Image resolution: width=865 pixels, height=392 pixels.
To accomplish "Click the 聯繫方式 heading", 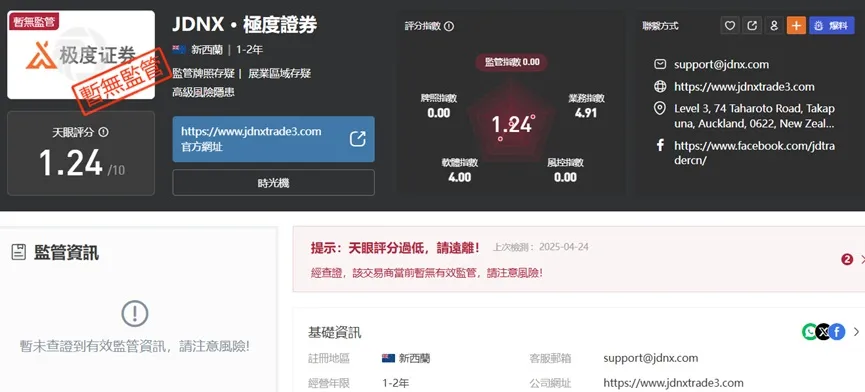I will 660,26.
